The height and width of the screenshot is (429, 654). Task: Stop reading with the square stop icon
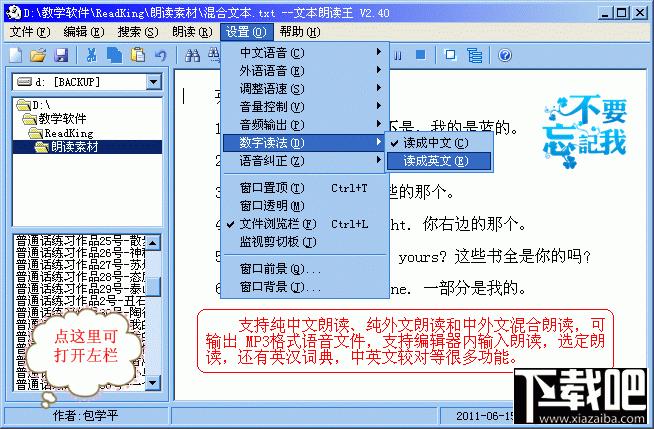coord(421,54)
